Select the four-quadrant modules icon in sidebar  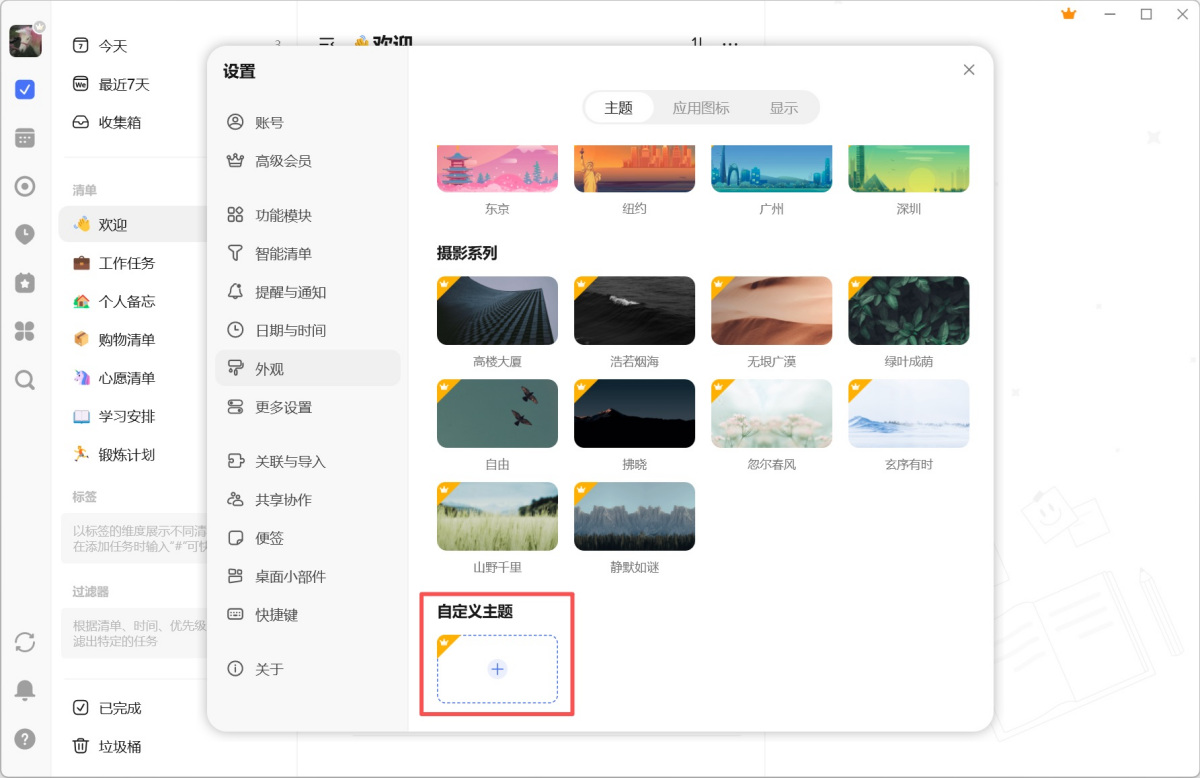25,331
